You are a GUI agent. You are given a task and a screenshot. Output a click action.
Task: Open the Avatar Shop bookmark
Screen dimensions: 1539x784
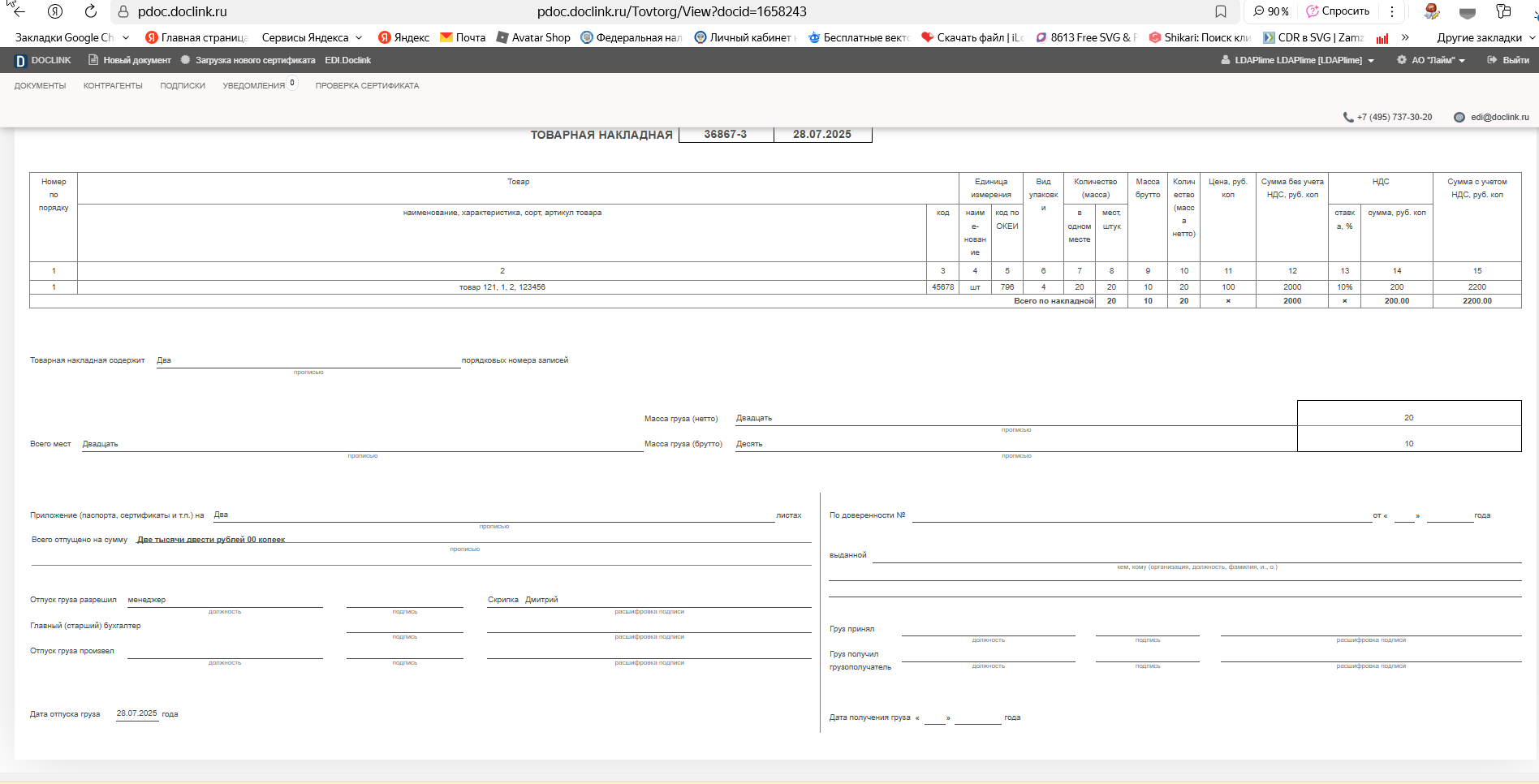pos(533,37)
